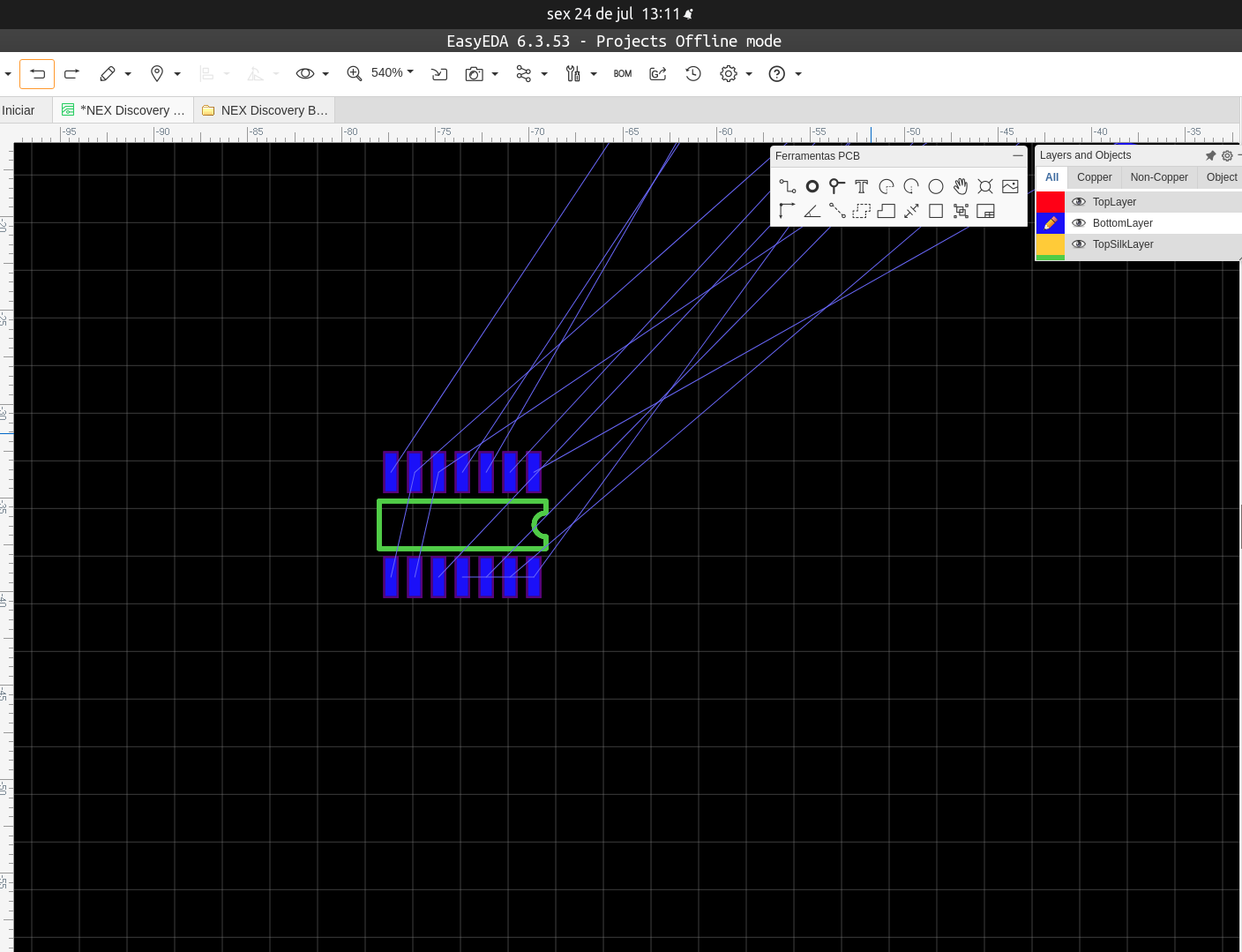Open the 540% zoom level dropdown

393,72
